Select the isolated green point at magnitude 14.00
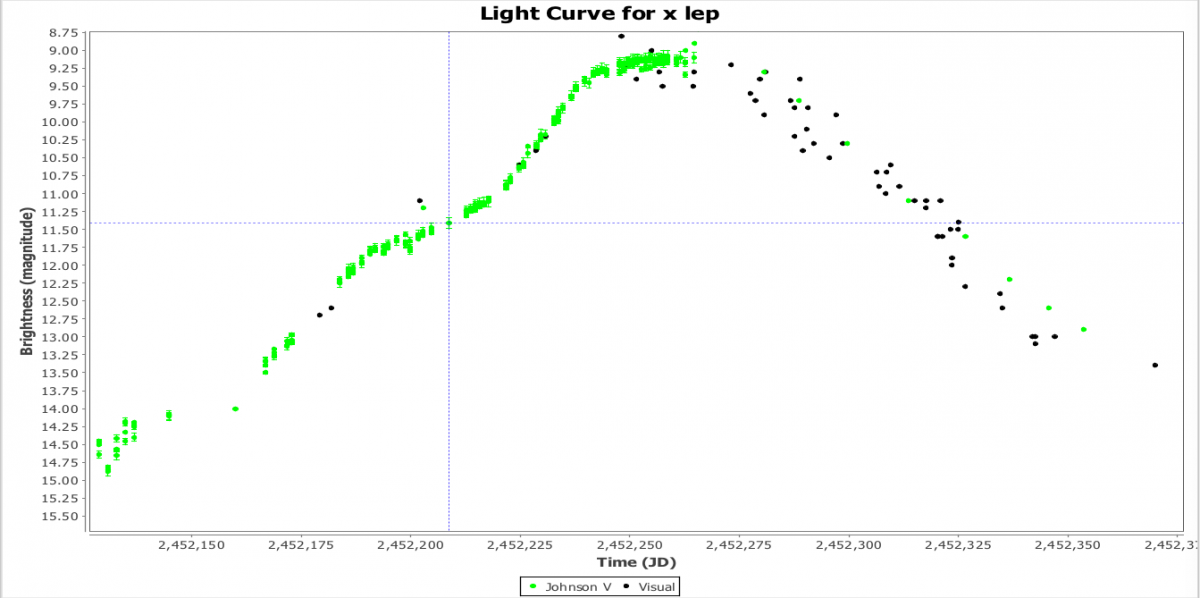Screen dimensions: 1200x598 tap(235, 409)
